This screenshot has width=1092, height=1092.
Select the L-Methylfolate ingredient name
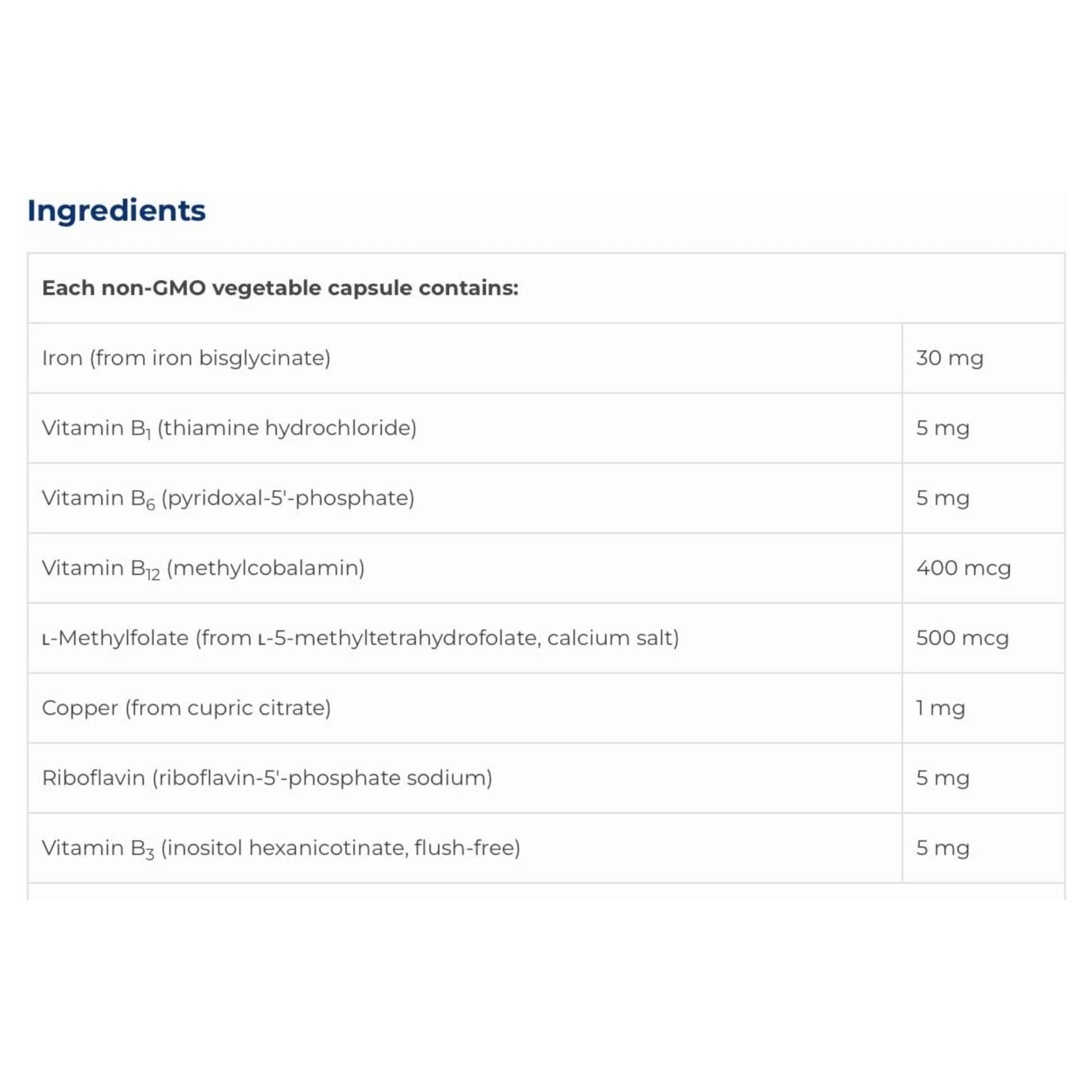(115, 639)
